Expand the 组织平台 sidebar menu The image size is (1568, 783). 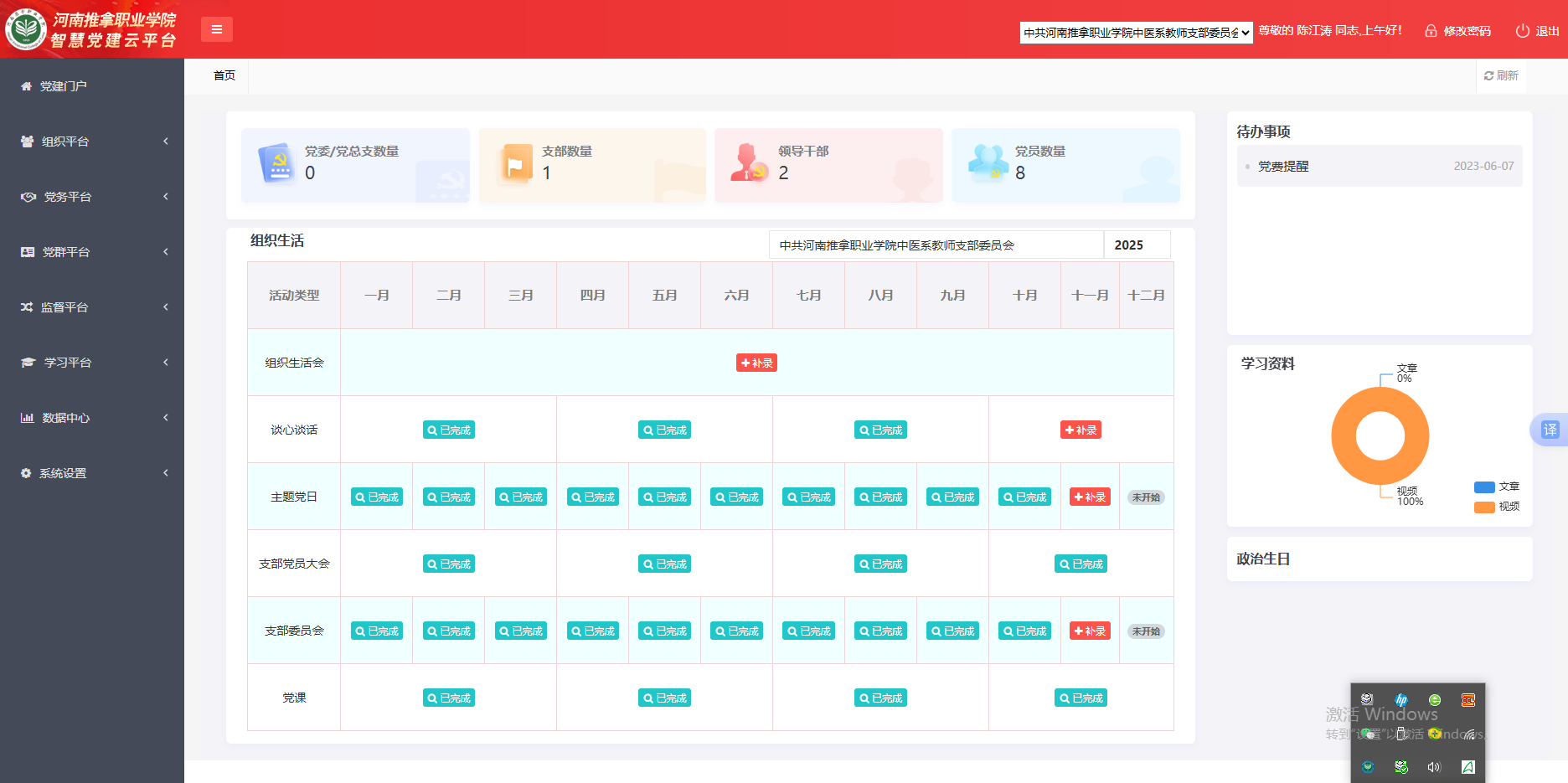tap(92, 142)
